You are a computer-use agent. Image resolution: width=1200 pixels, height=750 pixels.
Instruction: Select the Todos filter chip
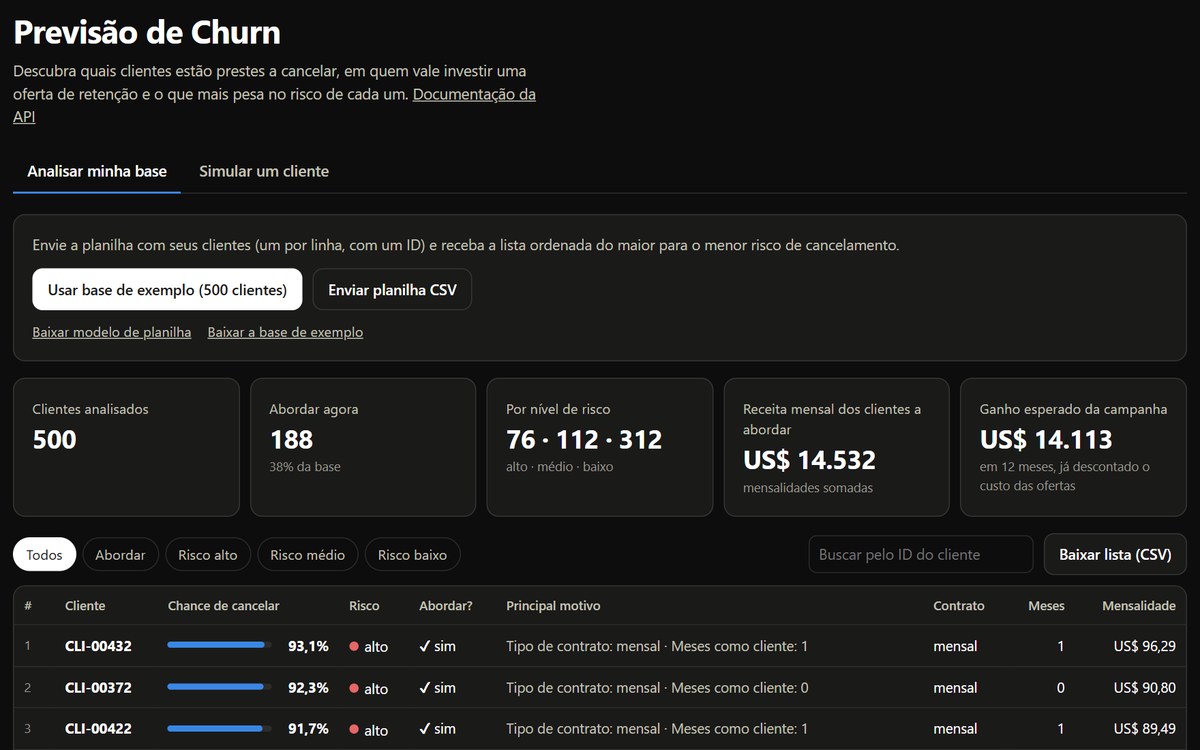[x=44, y=555]
